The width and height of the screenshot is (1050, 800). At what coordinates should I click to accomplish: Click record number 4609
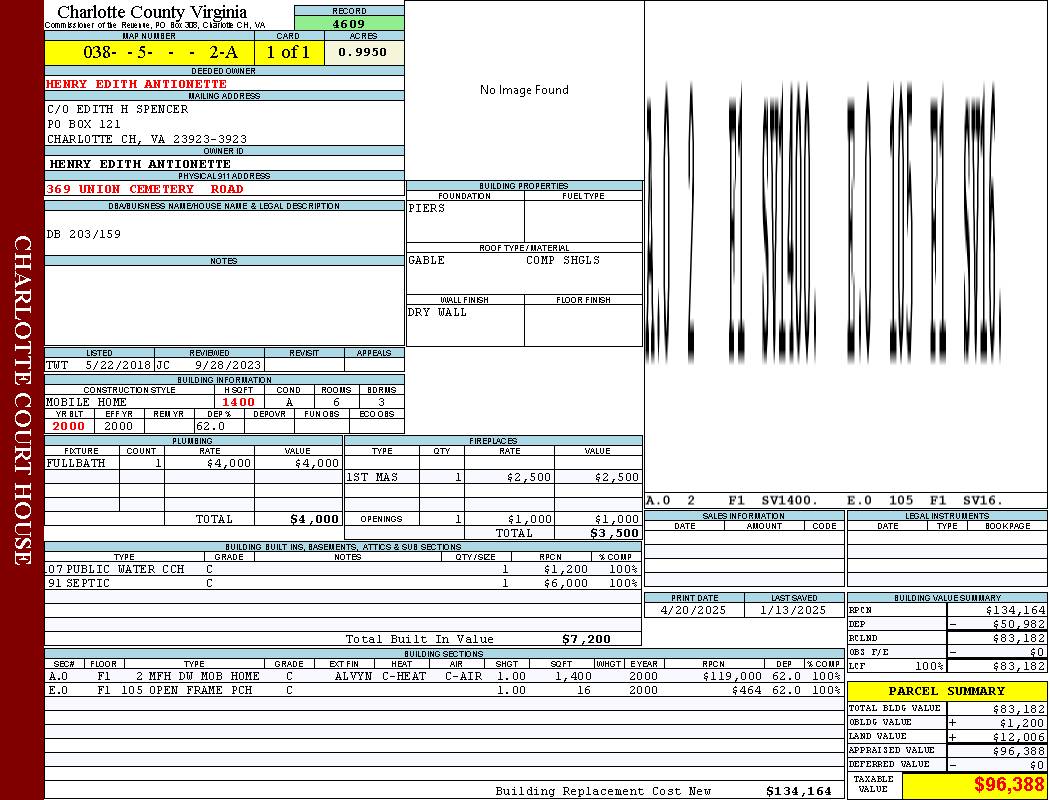(349, 23)
